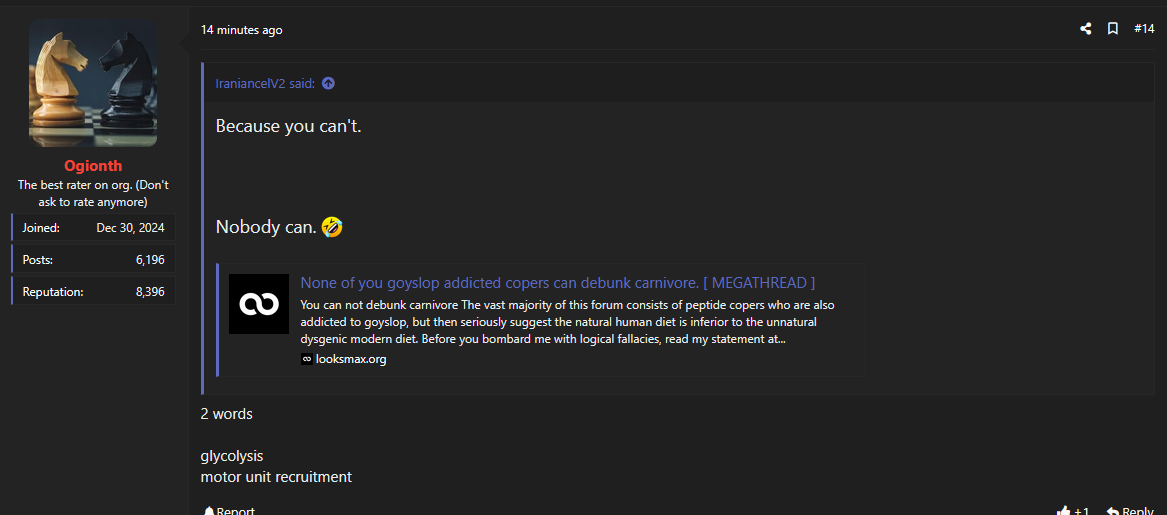Open Ogionth's user profile name
The height and width of the screenshot is (515, 1167).
point(93,166)
